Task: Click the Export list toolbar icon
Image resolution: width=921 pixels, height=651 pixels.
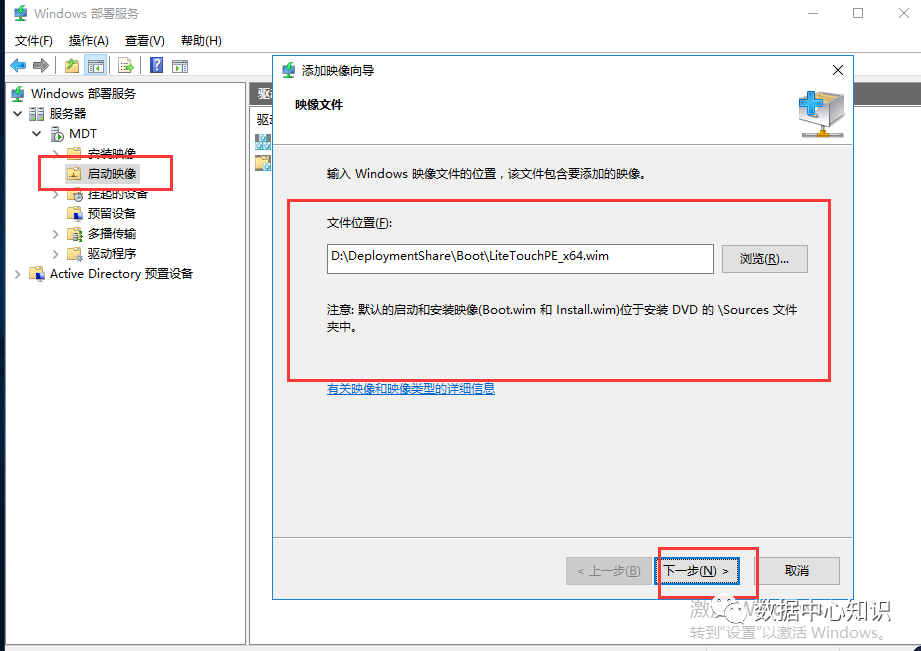Action: [126, 65]
